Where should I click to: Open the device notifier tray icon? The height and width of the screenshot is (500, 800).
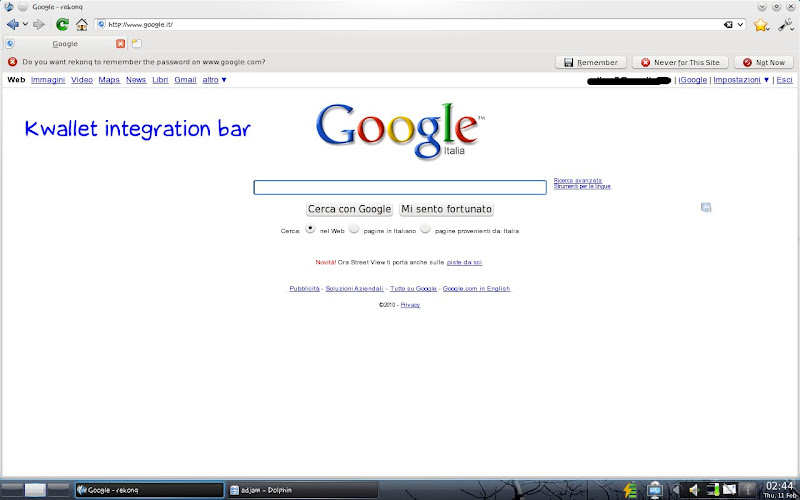(655, 490)
